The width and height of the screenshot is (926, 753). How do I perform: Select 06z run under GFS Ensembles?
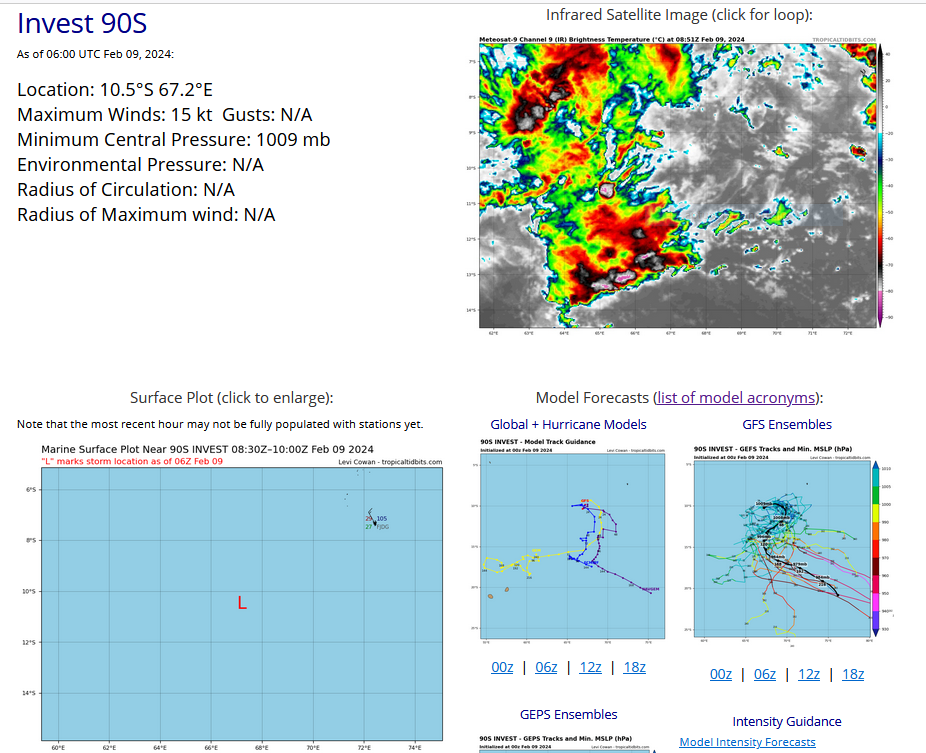[764, 674]
